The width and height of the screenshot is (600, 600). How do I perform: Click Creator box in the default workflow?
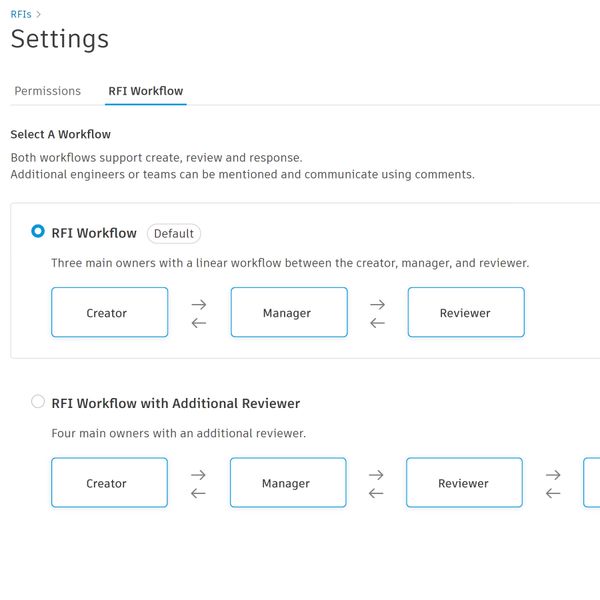109,312
